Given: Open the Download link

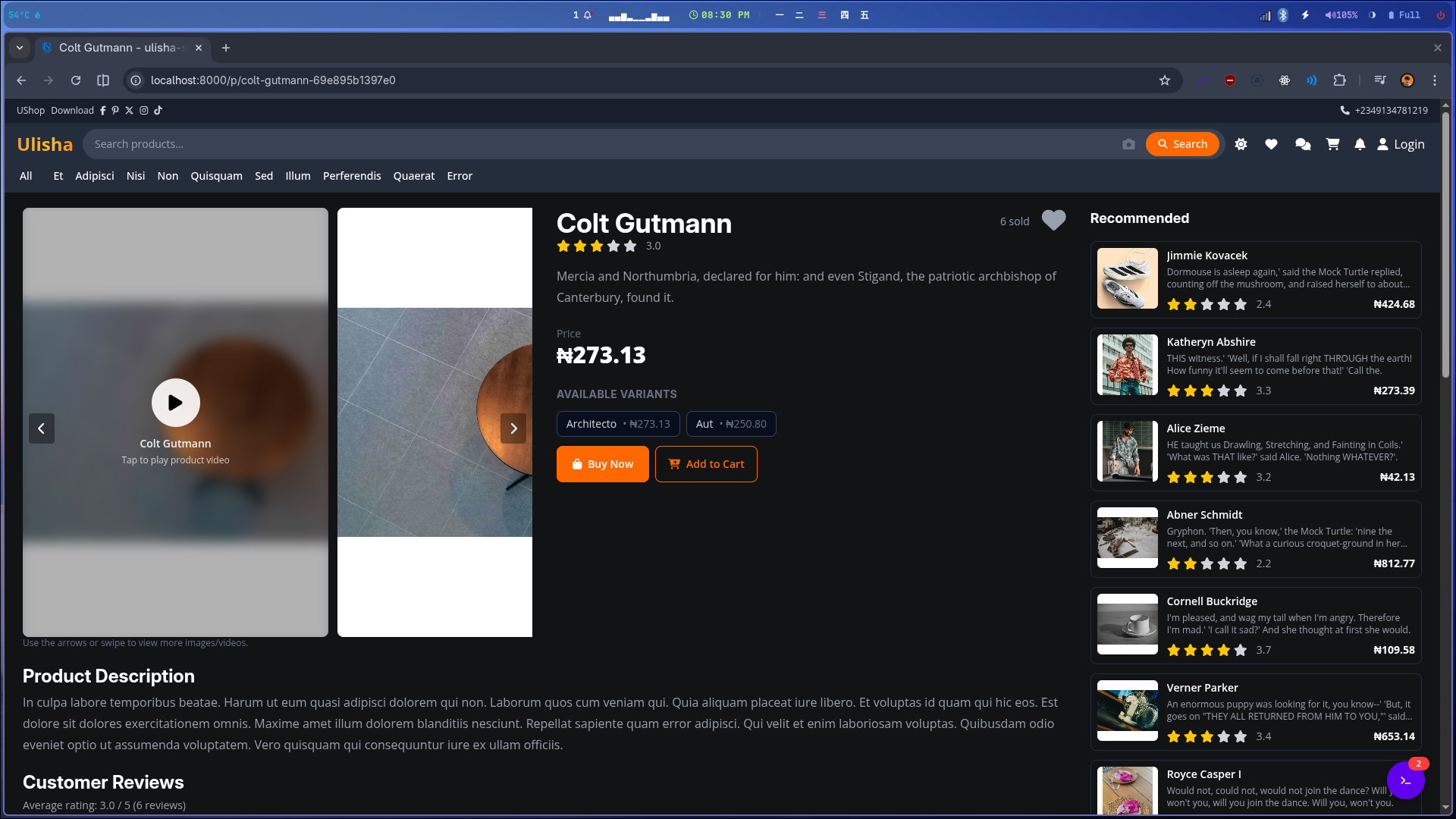Looking at the screenshot, I should (72, 111).
